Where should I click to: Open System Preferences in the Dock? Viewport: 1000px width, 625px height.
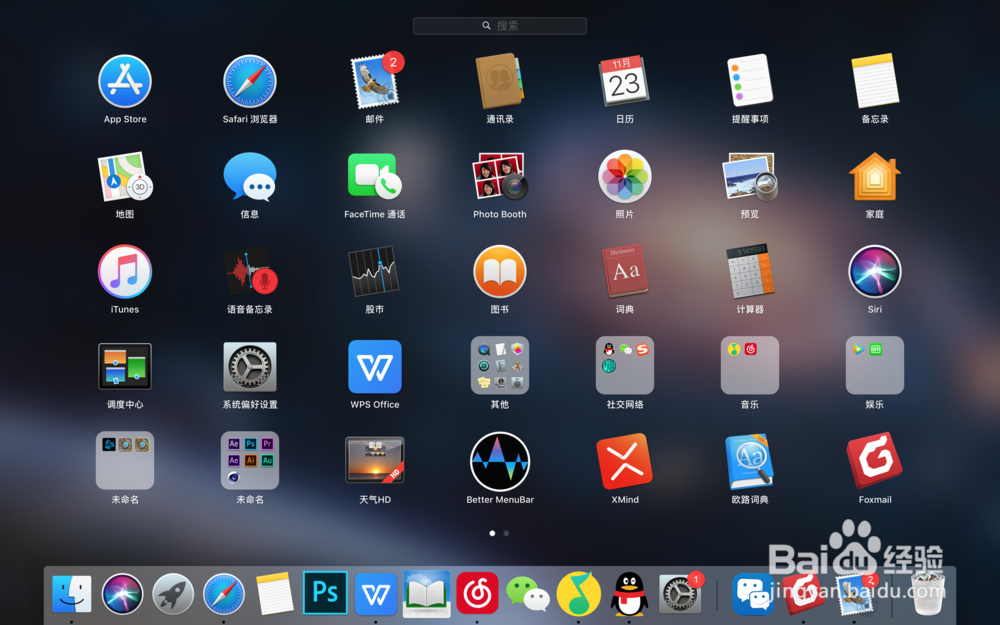click(x=680, y=592)
